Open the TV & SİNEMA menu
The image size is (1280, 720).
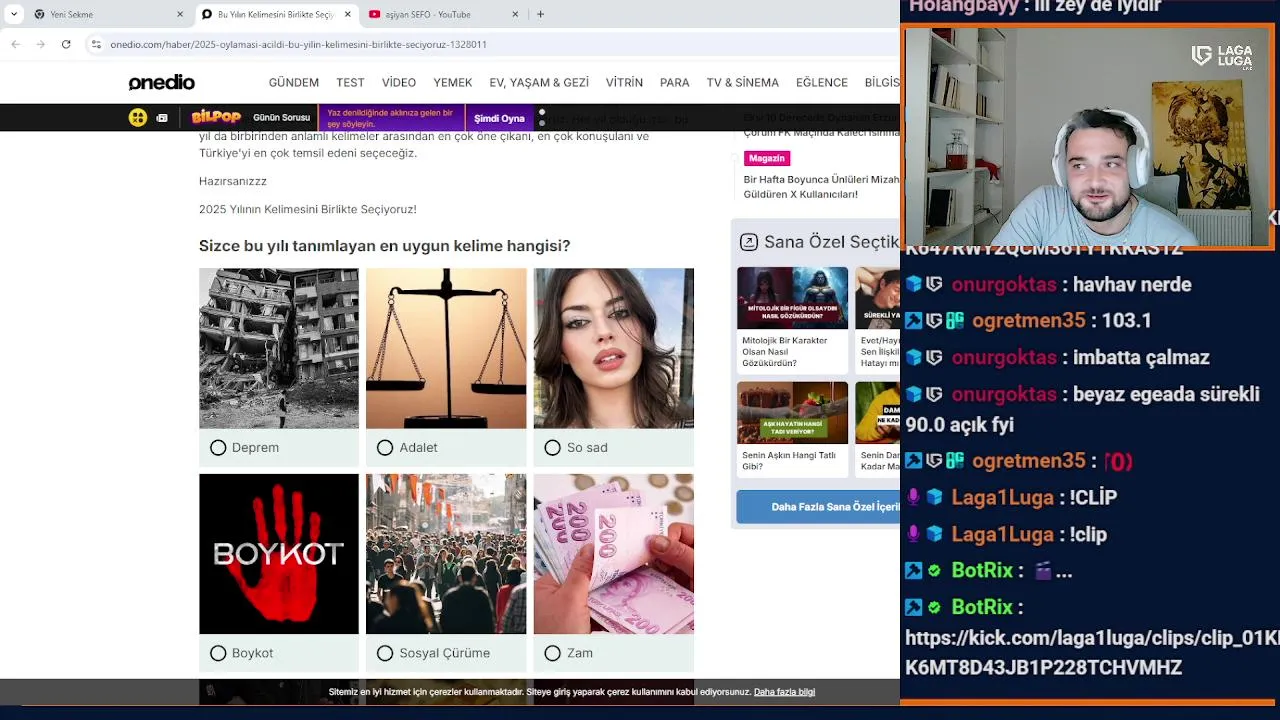[743, 82]
